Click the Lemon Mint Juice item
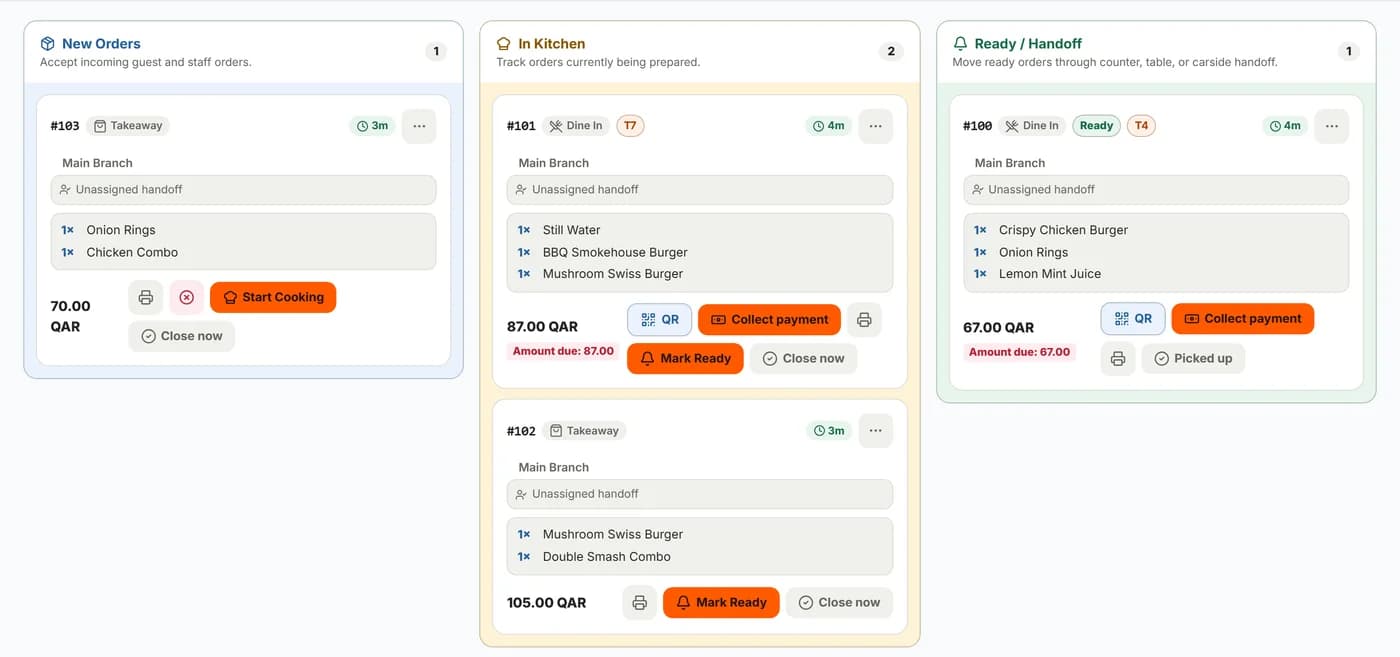The image size is (1400, 657). pyautogui.click(x=1050, y=274)
